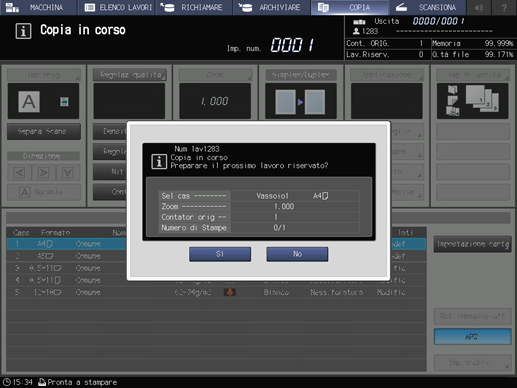Viewport: 517px width, 388px height.
Task: Open the Zoom setting
Action: point(215,75)
